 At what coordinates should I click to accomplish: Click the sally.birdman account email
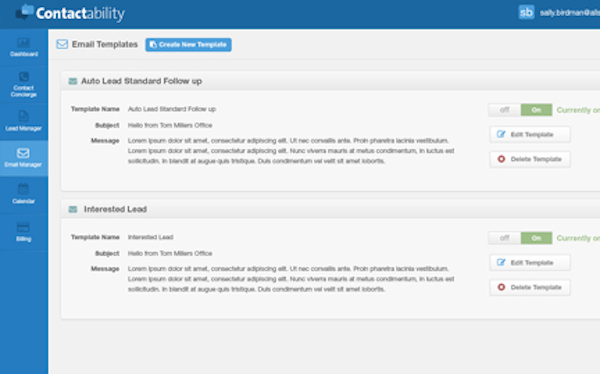coord(570,13)
